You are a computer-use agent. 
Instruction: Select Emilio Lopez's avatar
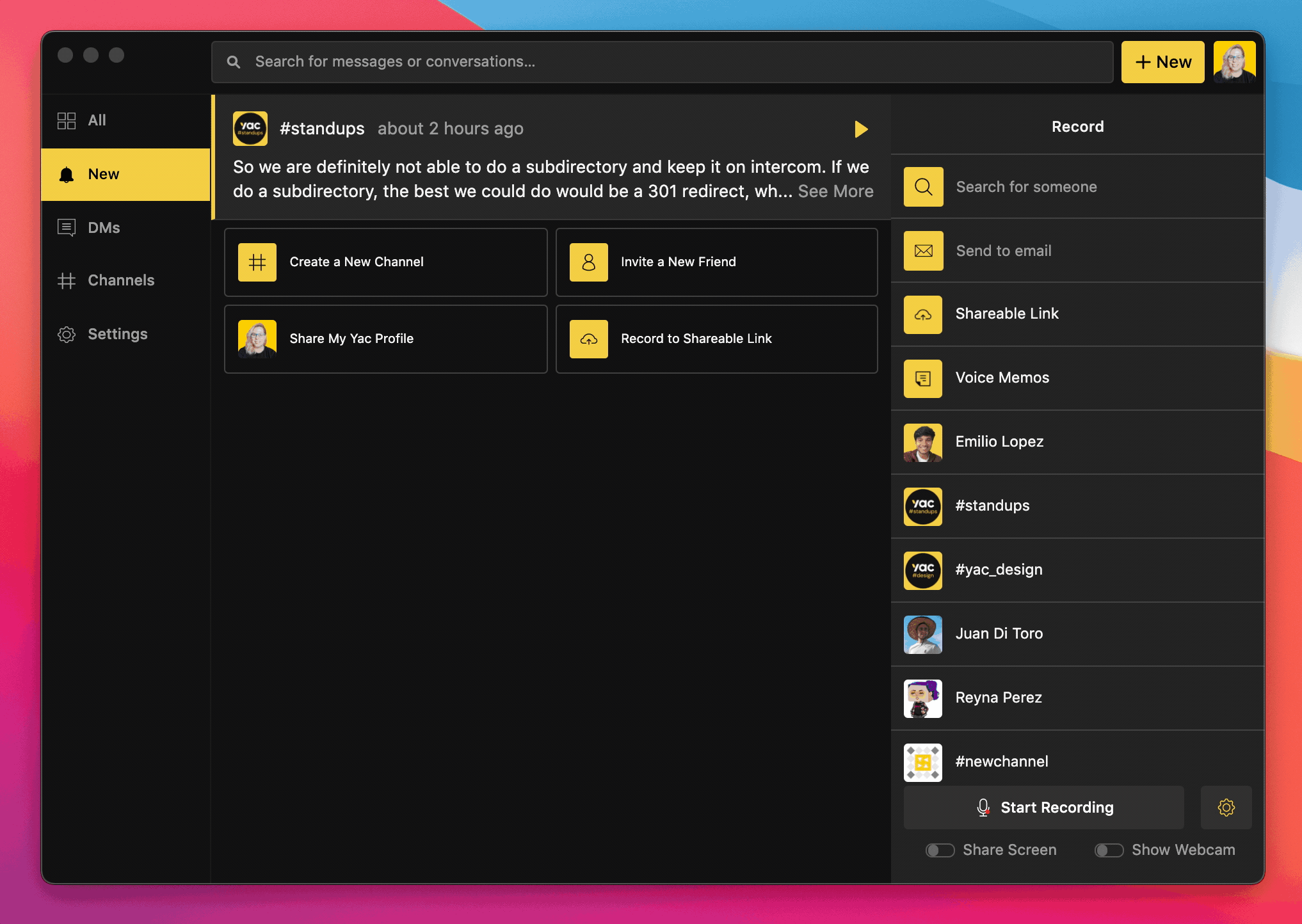[923, 443]
